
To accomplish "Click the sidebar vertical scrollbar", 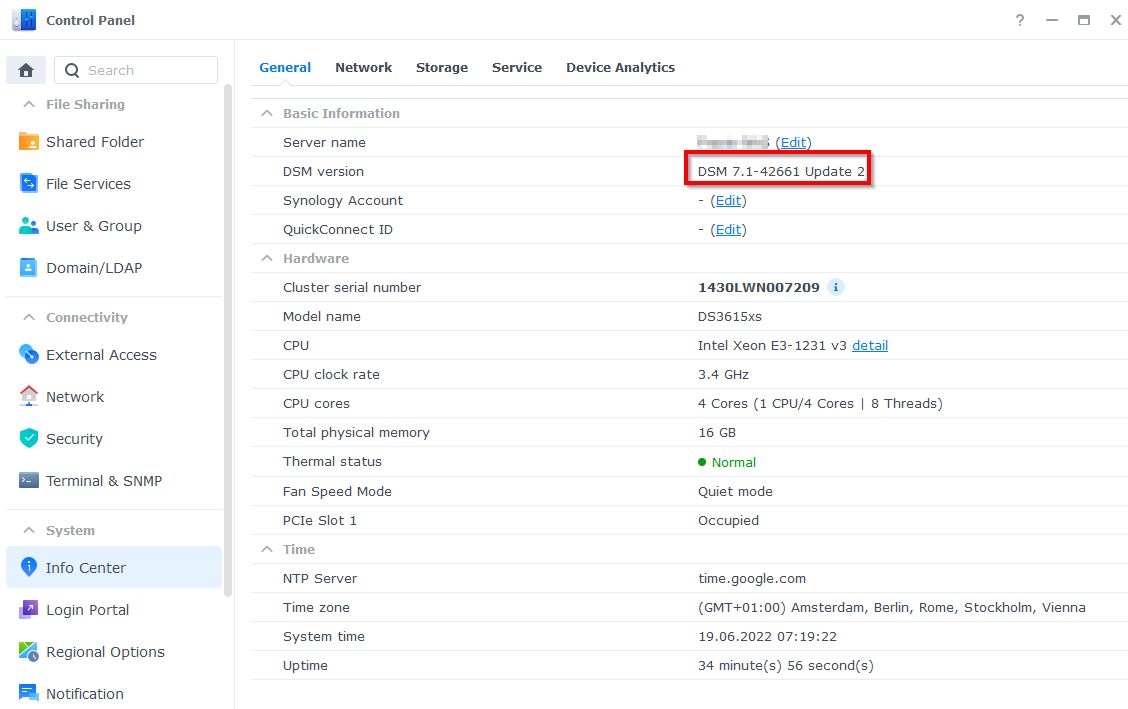I will tap(228, 339).
